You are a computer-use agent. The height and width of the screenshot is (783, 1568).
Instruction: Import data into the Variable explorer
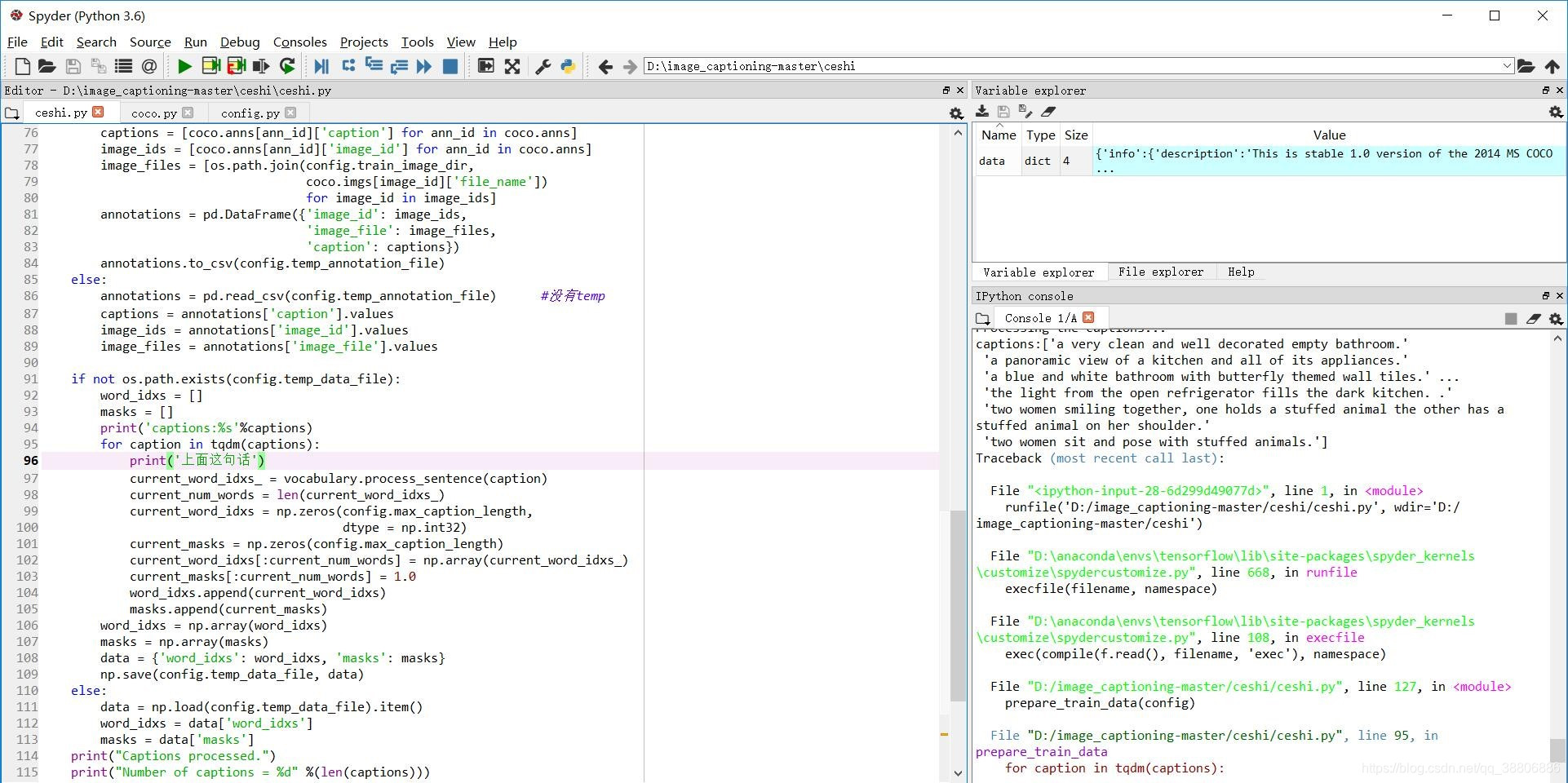pyautogui.click(x=982, y=112)
